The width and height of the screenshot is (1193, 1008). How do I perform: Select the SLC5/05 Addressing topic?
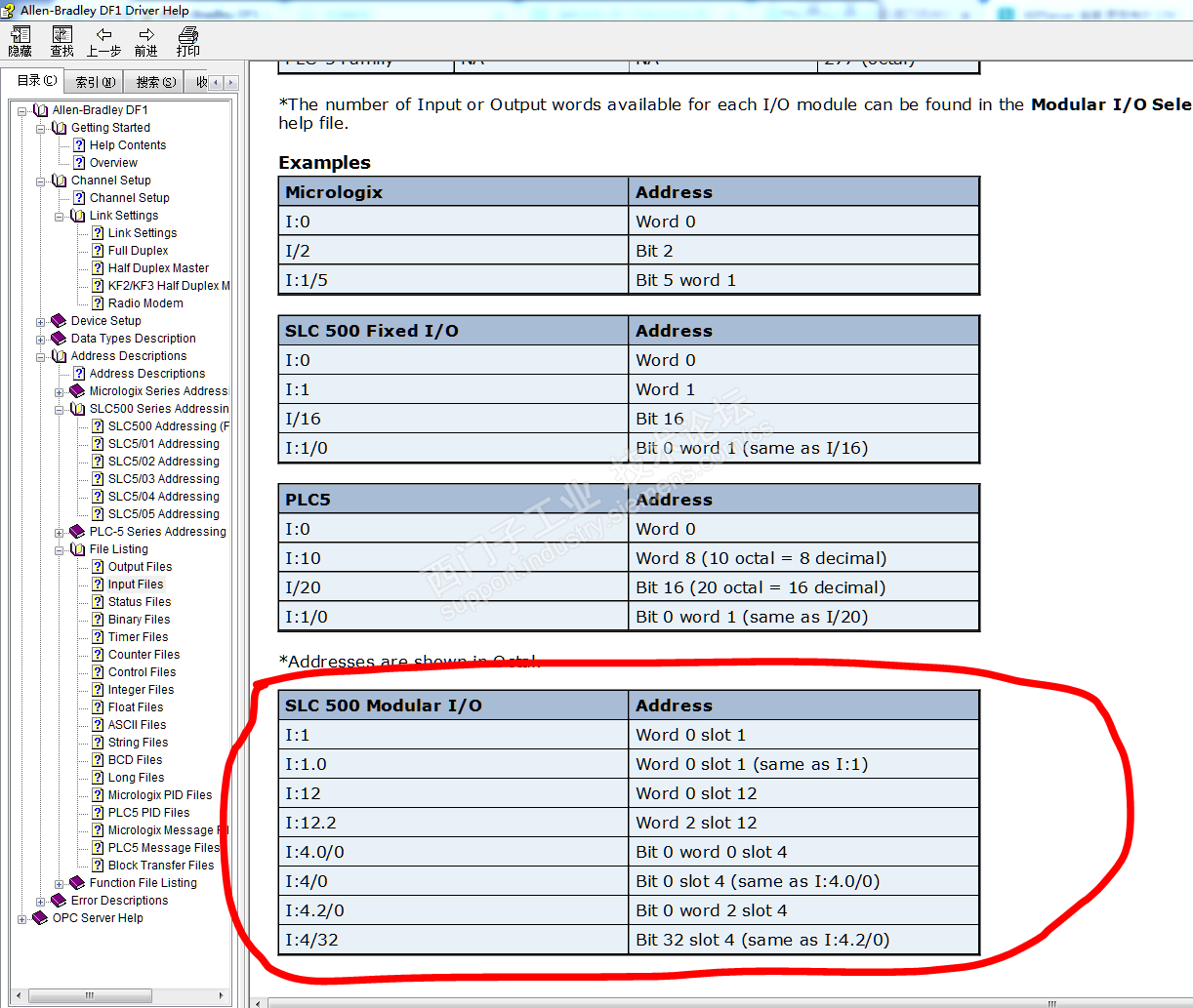(x=163, y=514)
